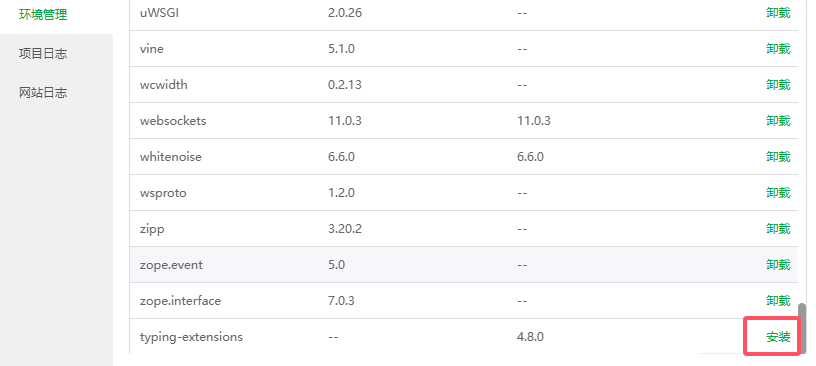This screenshot has width=816, height=366.
Task: Switch to 项目日志 in the sidebar
Action: pyautogui.click(x=43, y=54)
